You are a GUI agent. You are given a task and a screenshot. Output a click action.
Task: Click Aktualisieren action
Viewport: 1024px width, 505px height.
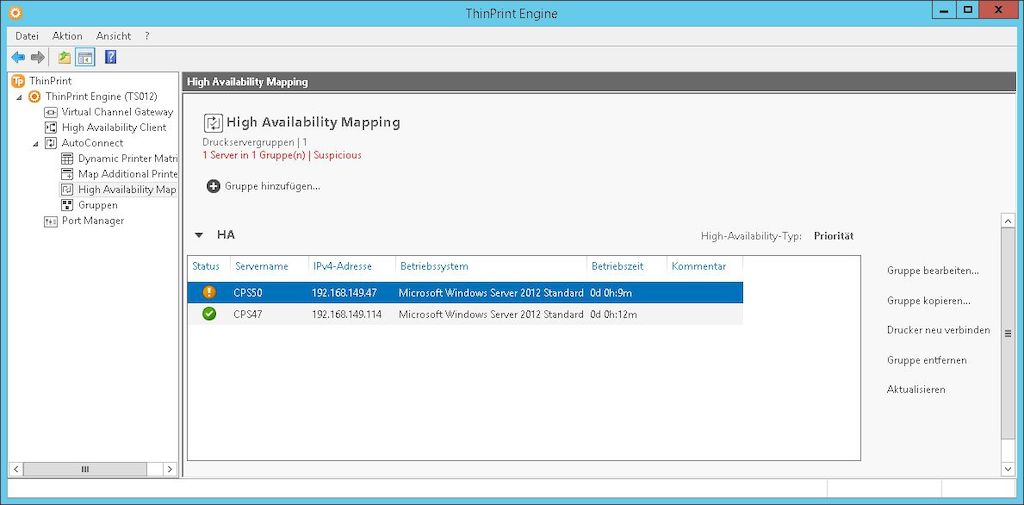[x=916, y=389]
